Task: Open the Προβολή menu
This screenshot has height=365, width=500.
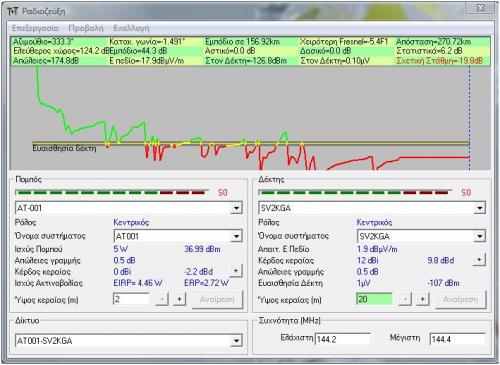Action: click(x=86, y=28)
